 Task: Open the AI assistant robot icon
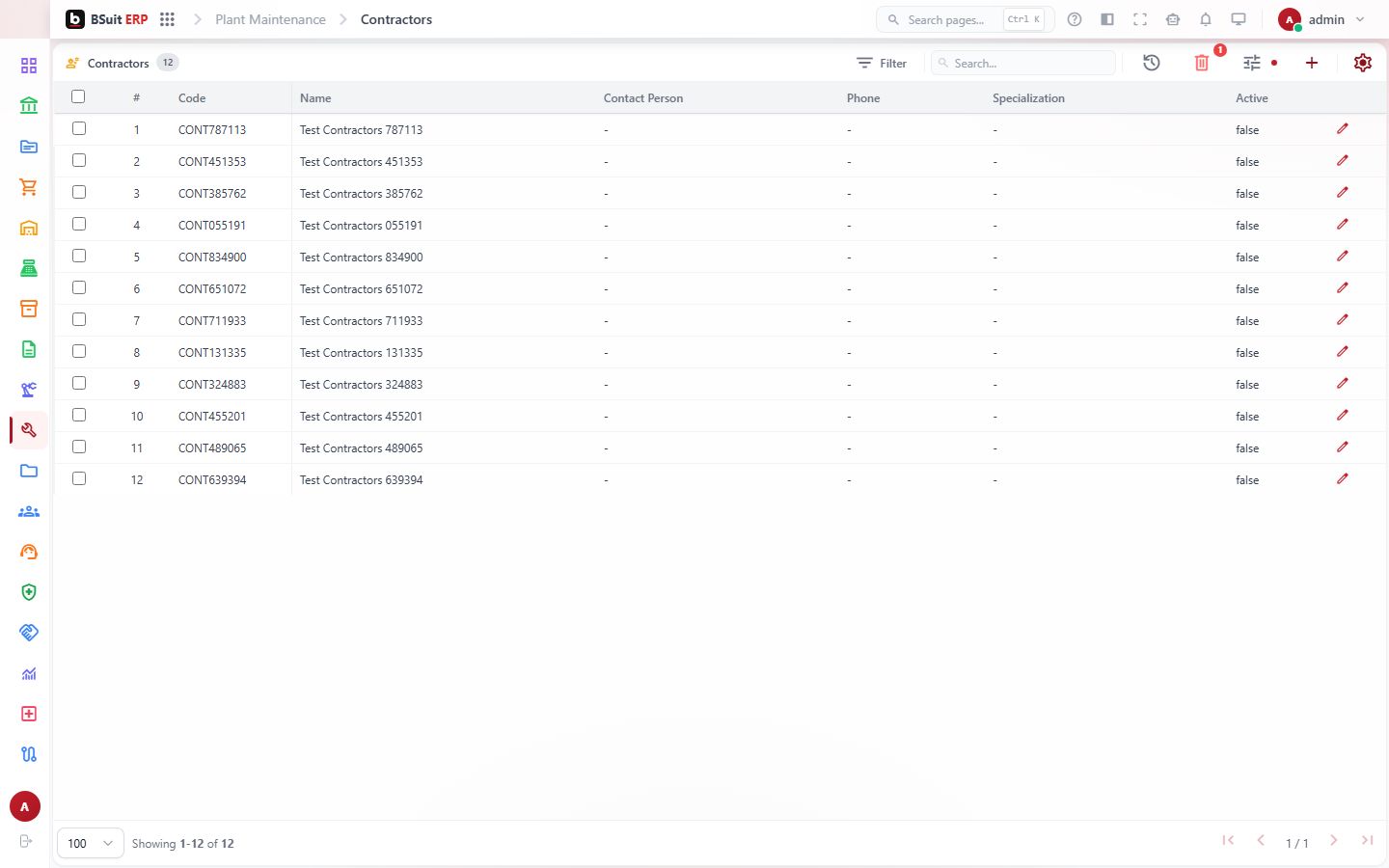coord(1173,19)
